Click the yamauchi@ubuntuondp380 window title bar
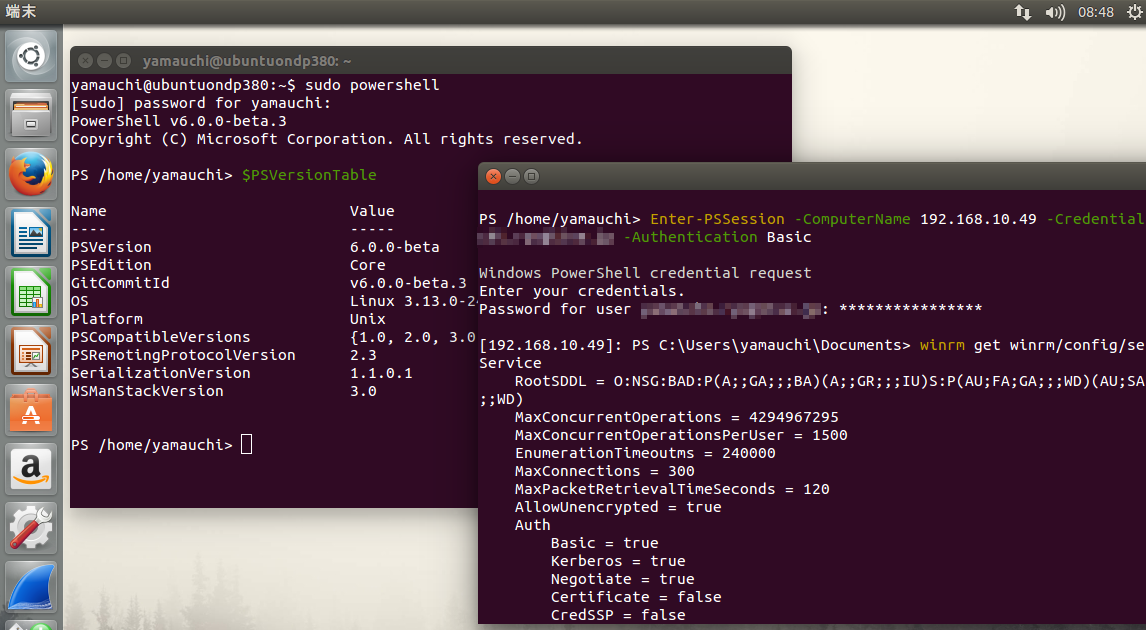The width and height of the screenshot is (1146, 630). point(430,61)
